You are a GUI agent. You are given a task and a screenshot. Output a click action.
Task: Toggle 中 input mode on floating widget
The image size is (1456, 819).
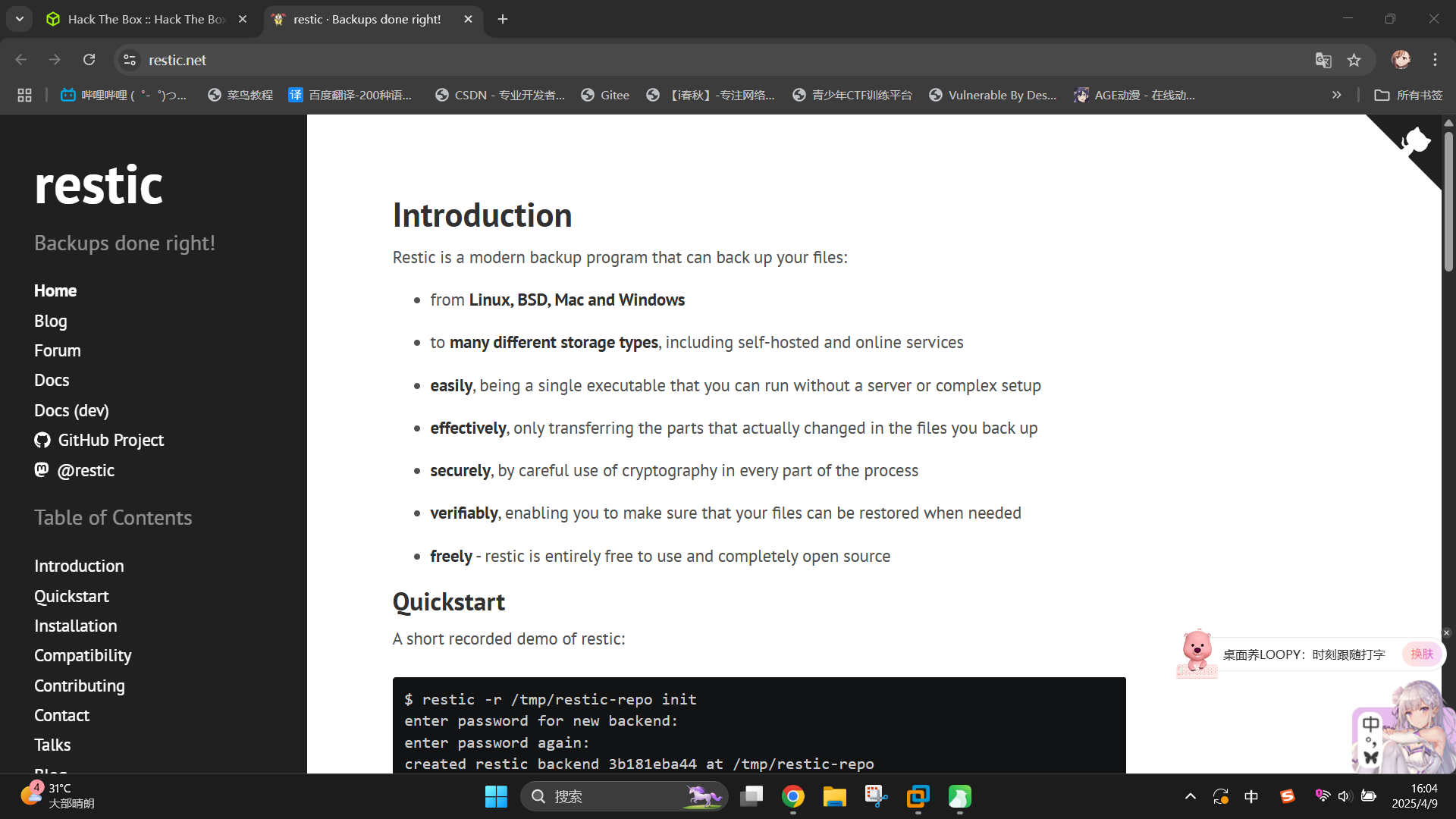1370,724
